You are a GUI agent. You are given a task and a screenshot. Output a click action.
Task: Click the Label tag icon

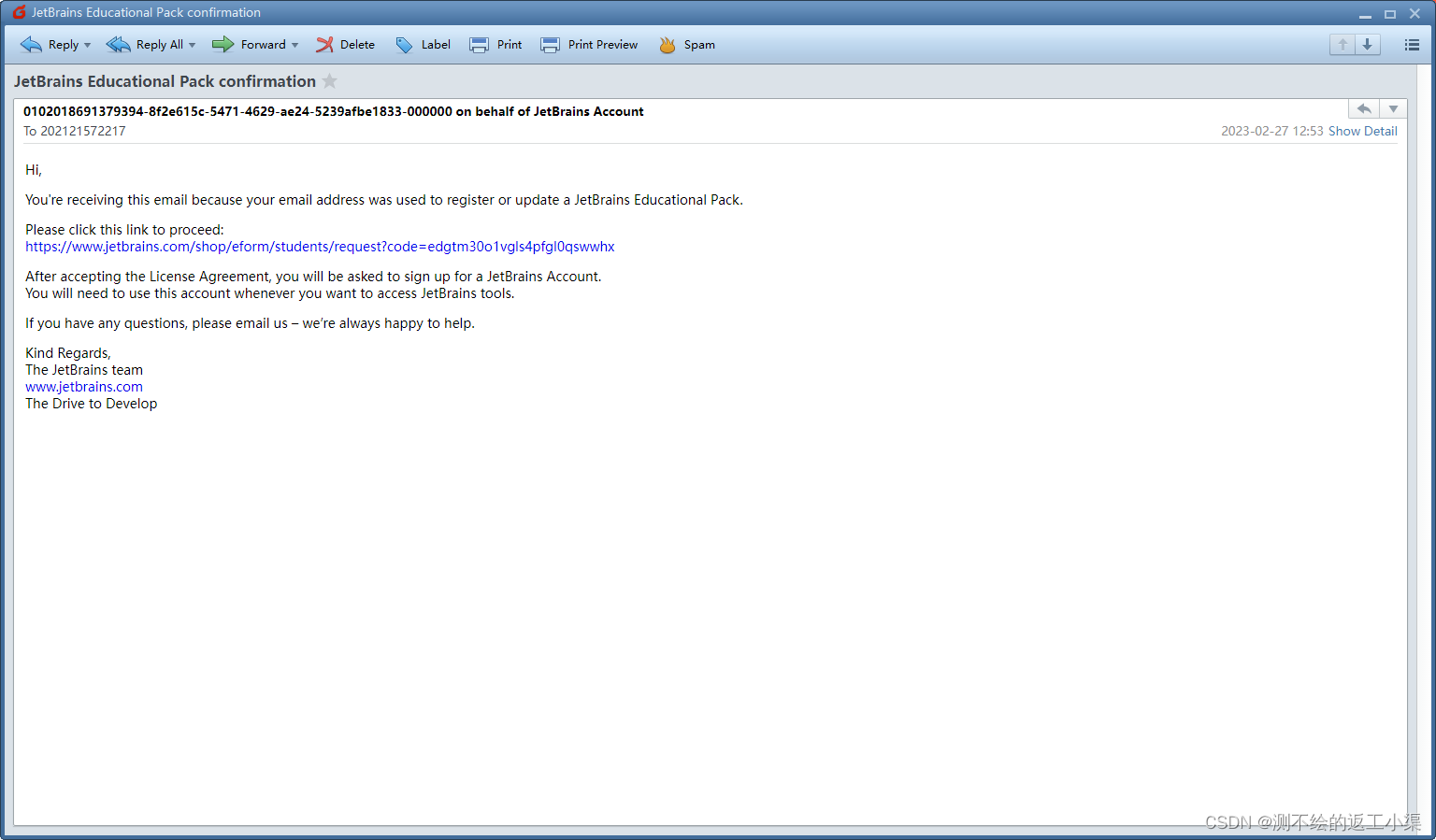pyautogui.click(x=404, y=45)
